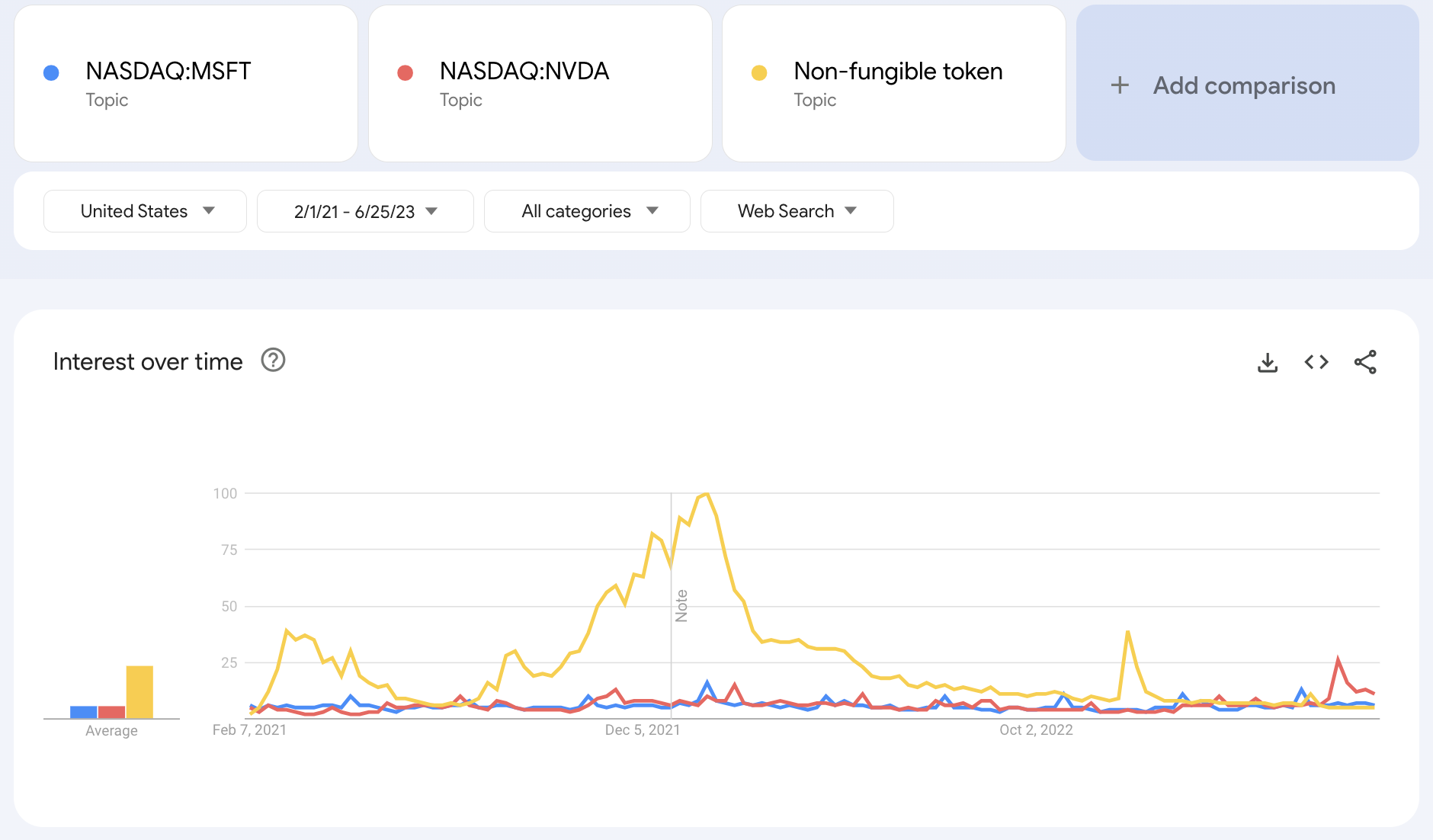1433x840 pixels.
Task: Edit the NASDAQ:NVDA search term
Action: tap(524, 71)
